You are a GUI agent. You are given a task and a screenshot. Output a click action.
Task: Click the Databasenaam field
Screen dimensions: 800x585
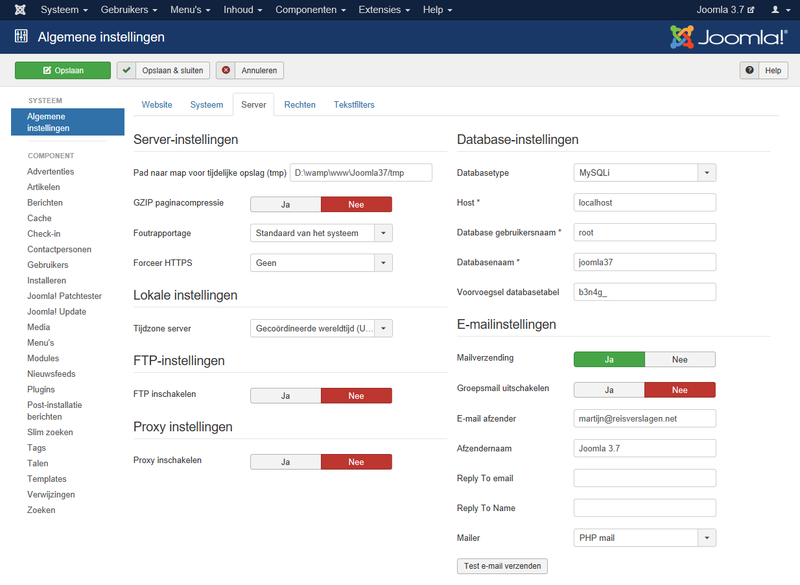645,262
